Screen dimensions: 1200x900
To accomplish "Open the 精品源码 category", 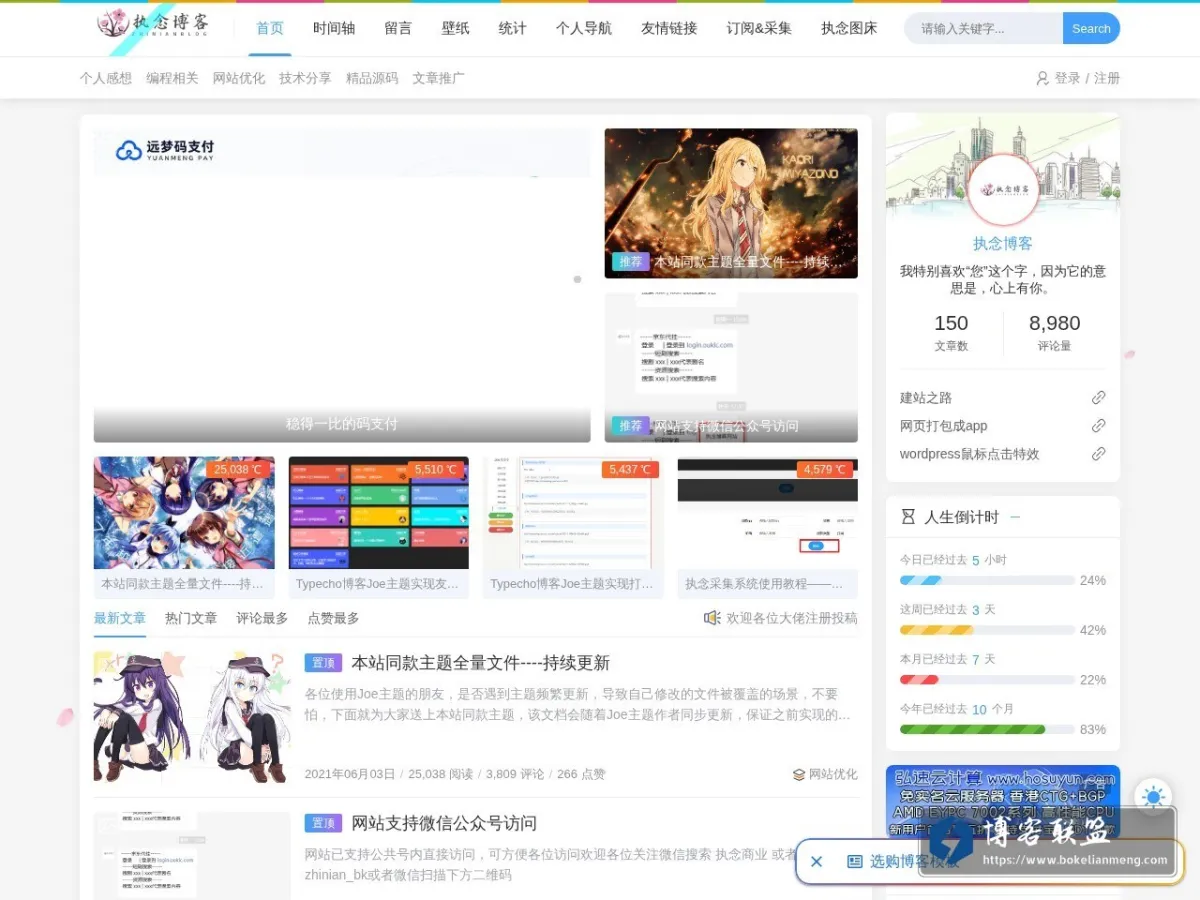I will click(x=372, y=78).
